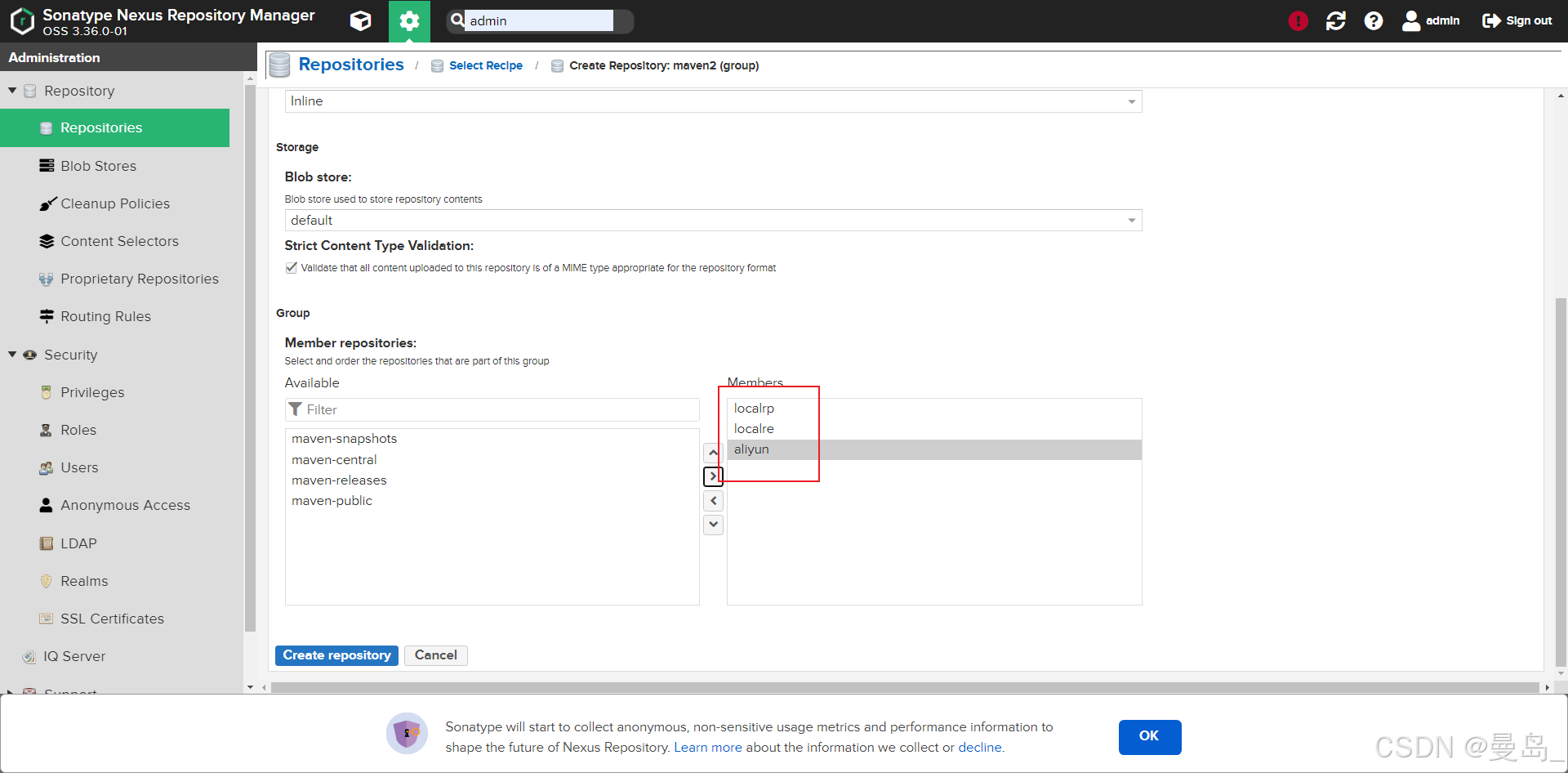Click the horizontal scrollbar below form
This screenshot has height=773, width=1568.
click(x=905, y=688)
